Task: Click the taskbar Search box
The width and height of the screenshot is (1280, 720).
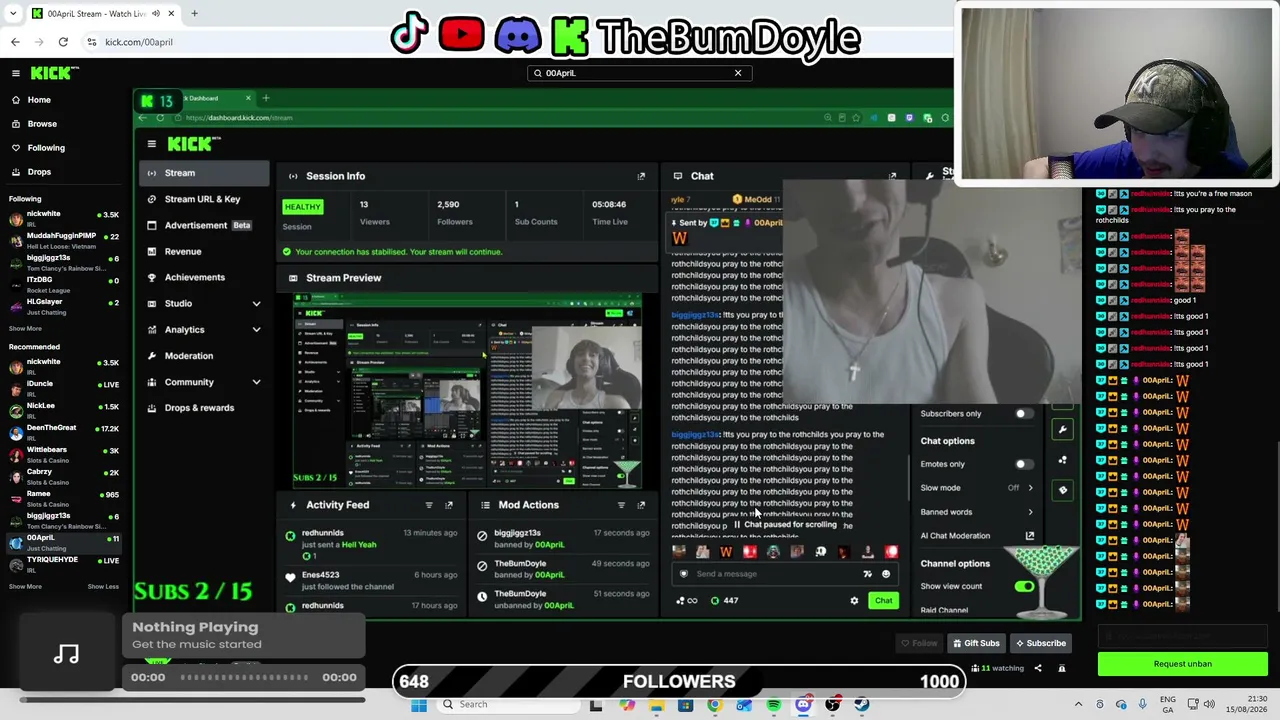Action: (508, 705)
